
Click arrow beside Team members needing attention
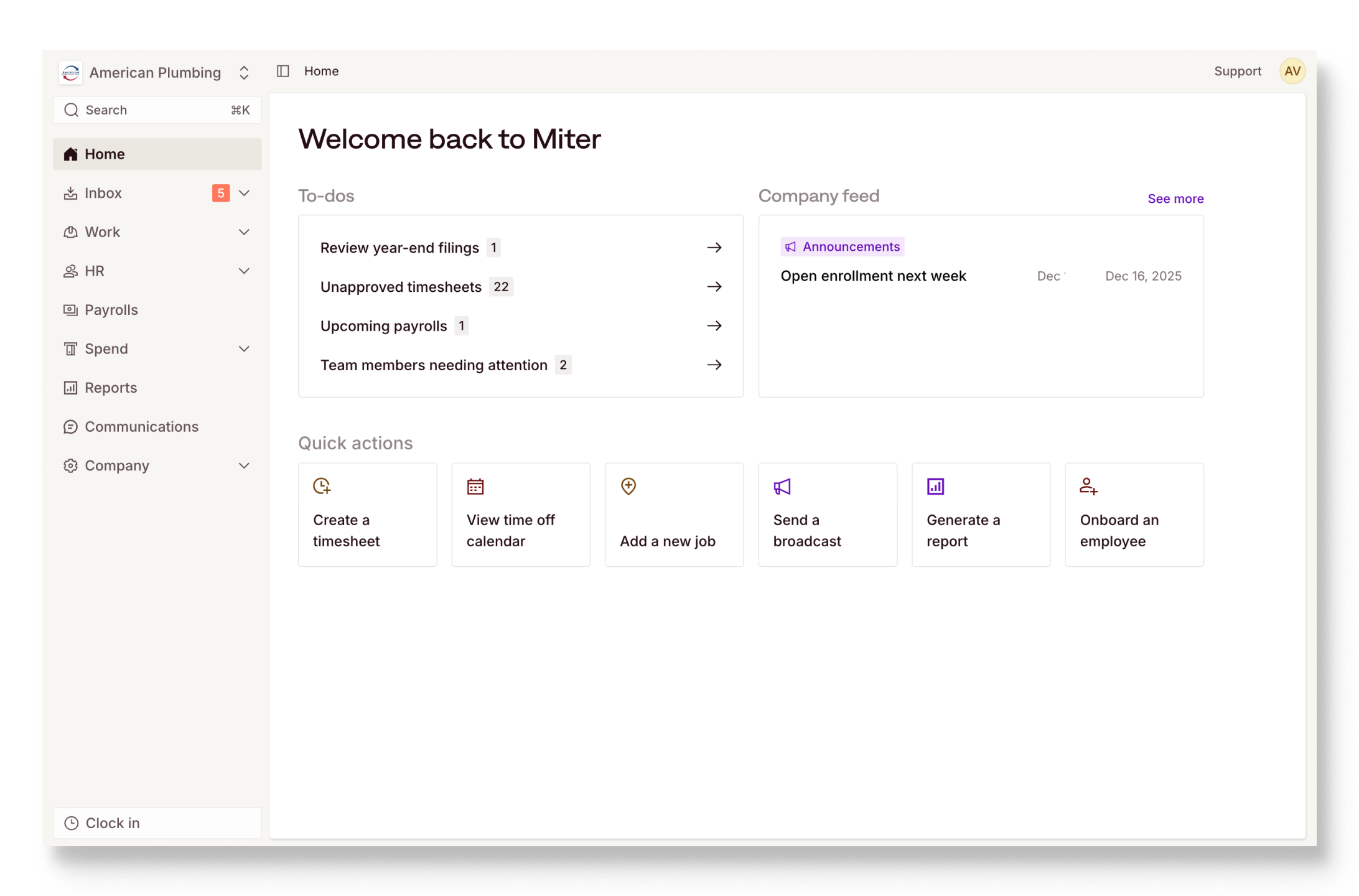714,365
